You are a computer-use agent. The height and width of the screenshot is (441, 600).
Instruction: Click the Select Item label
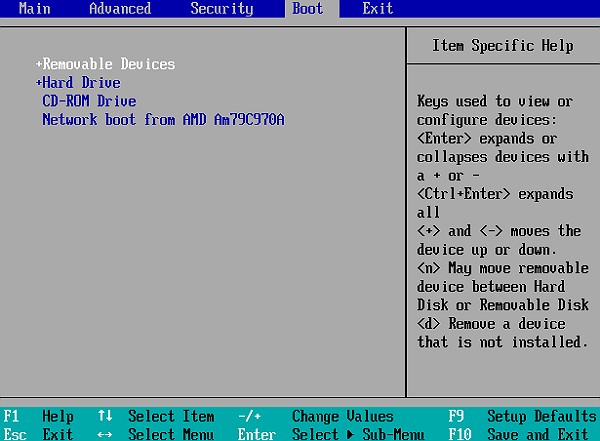pyautogui.click(x=171, y=416)
